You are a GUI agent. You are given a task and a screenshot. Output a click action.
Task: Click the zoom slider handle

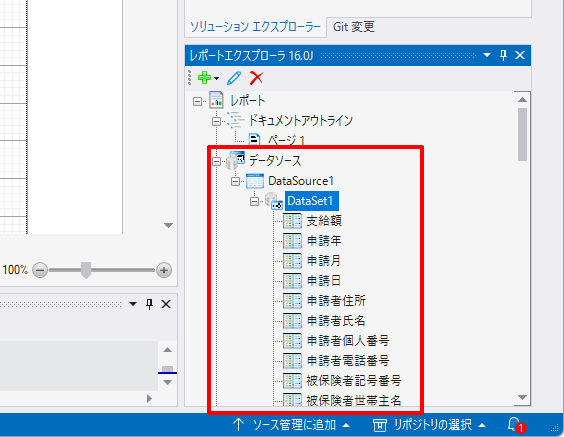(86, 270)
